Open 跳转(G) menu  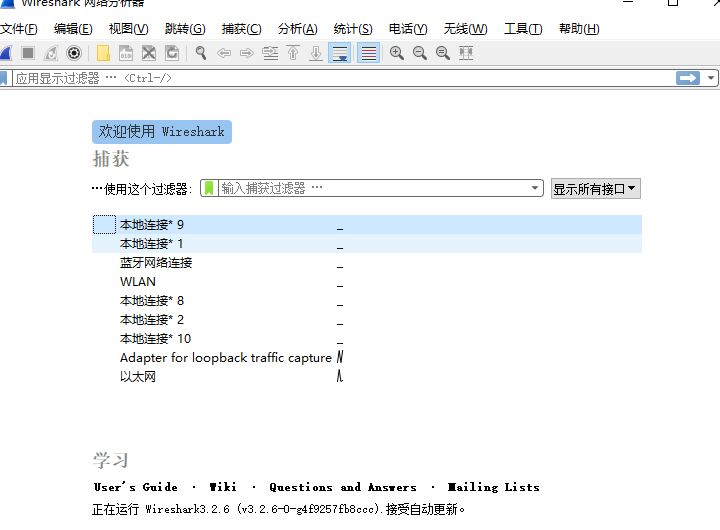[x=185, y=29]
